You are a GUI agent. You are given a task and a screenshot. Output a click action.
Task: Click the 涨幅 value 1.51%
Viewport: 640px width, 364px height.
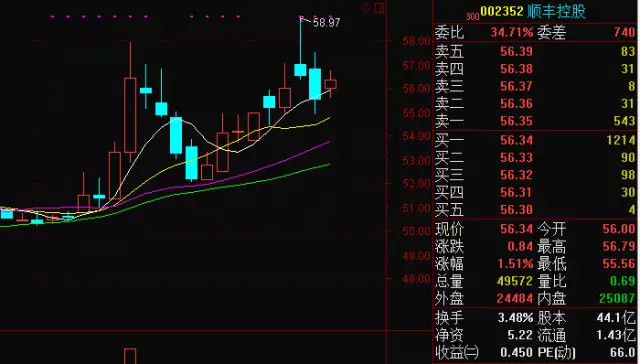[515, 264]
